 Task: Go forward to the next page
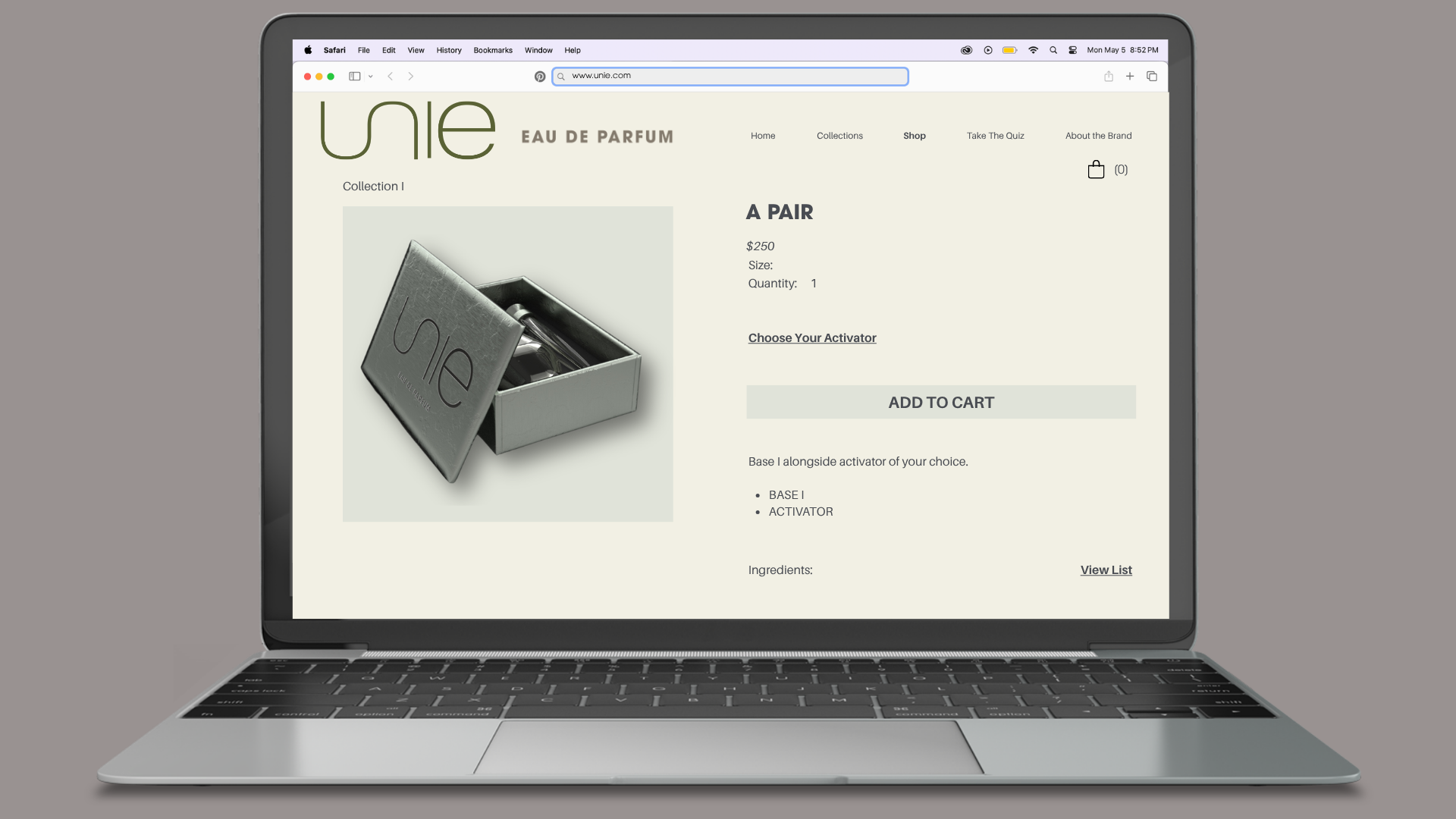pos(411,76)
